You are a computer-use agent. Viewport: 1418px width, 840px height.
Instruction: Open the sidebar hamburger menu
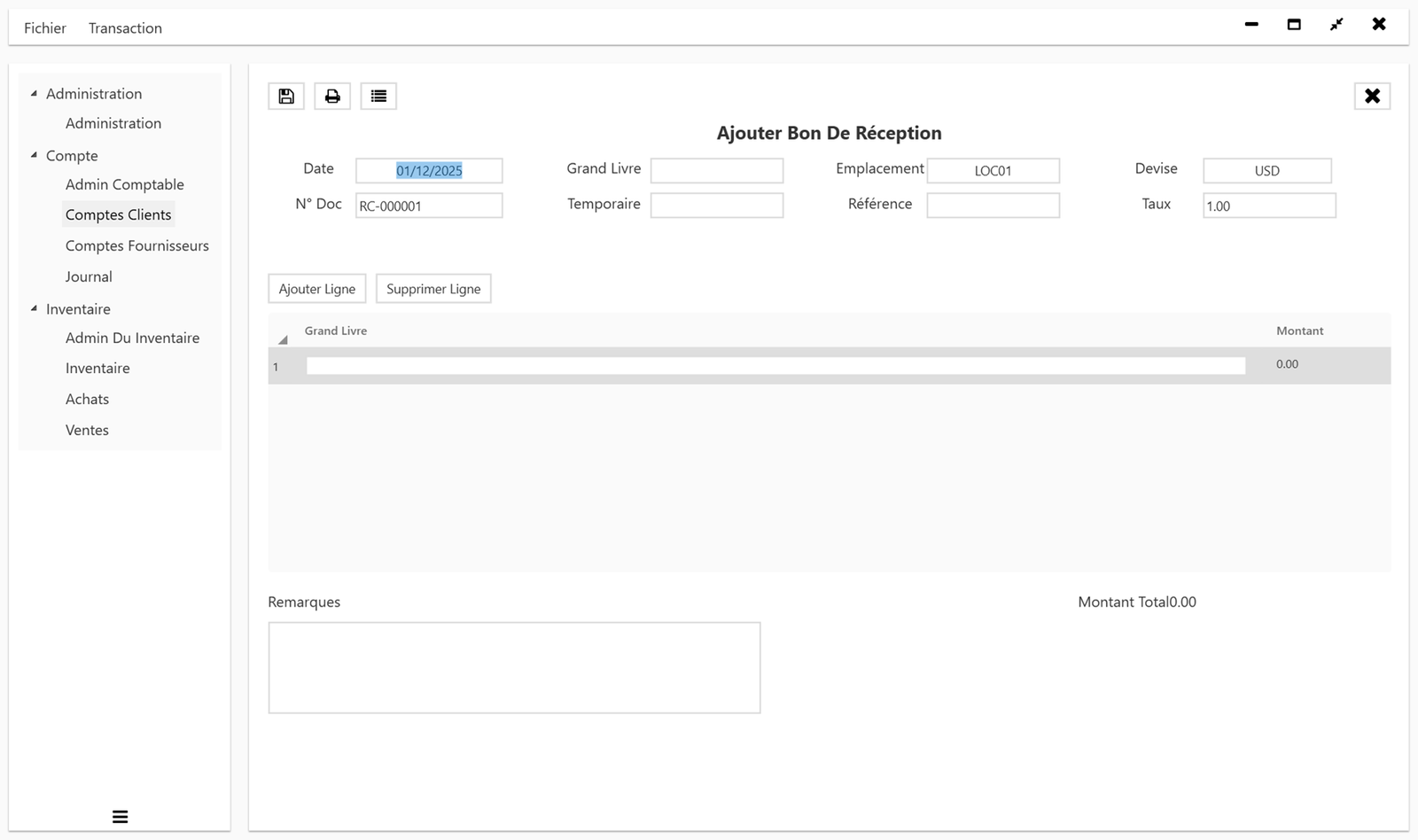[x=120, y=815]
